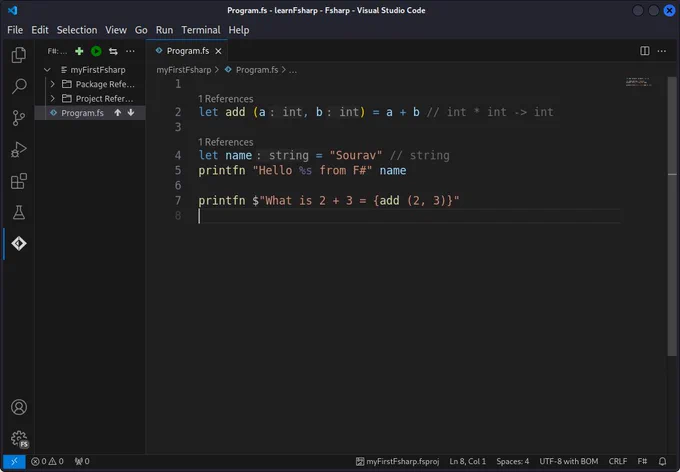The height and width of the screenshot is (472, 680).
Task: Select the F# Ionide activity bar icon
Action: (x=19, y=243)
